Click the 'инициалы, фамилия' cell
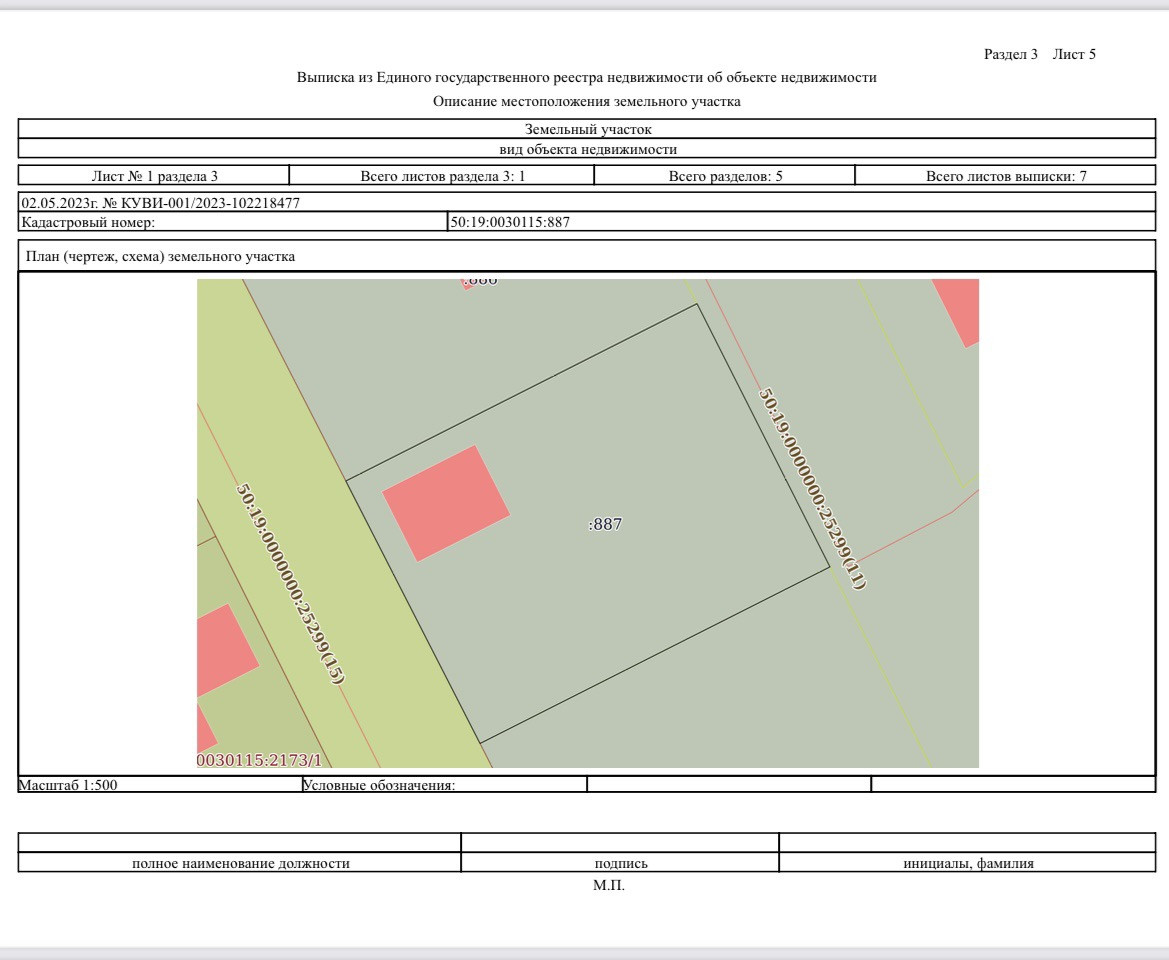 (968, 863)
